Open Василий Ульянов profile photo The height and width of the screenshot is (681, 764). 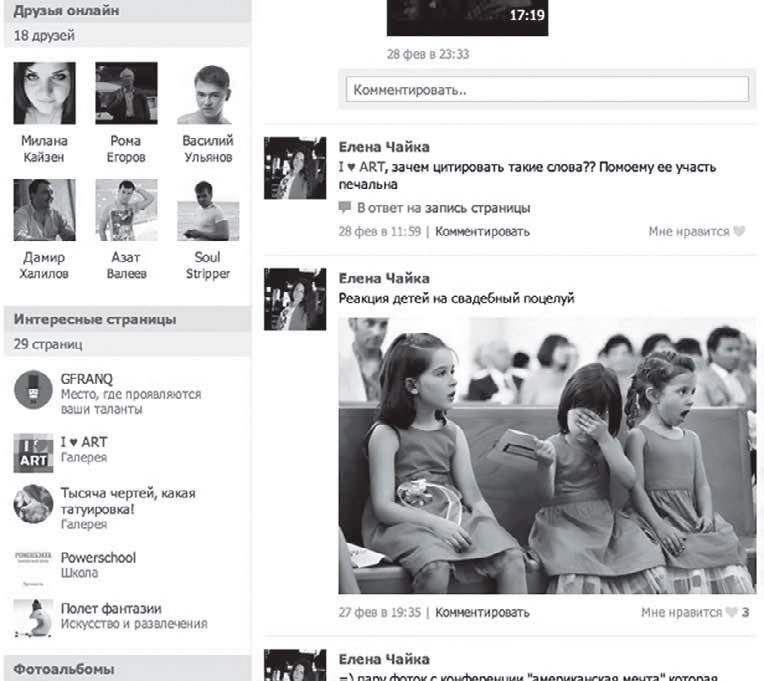click(x=208, y=93)
